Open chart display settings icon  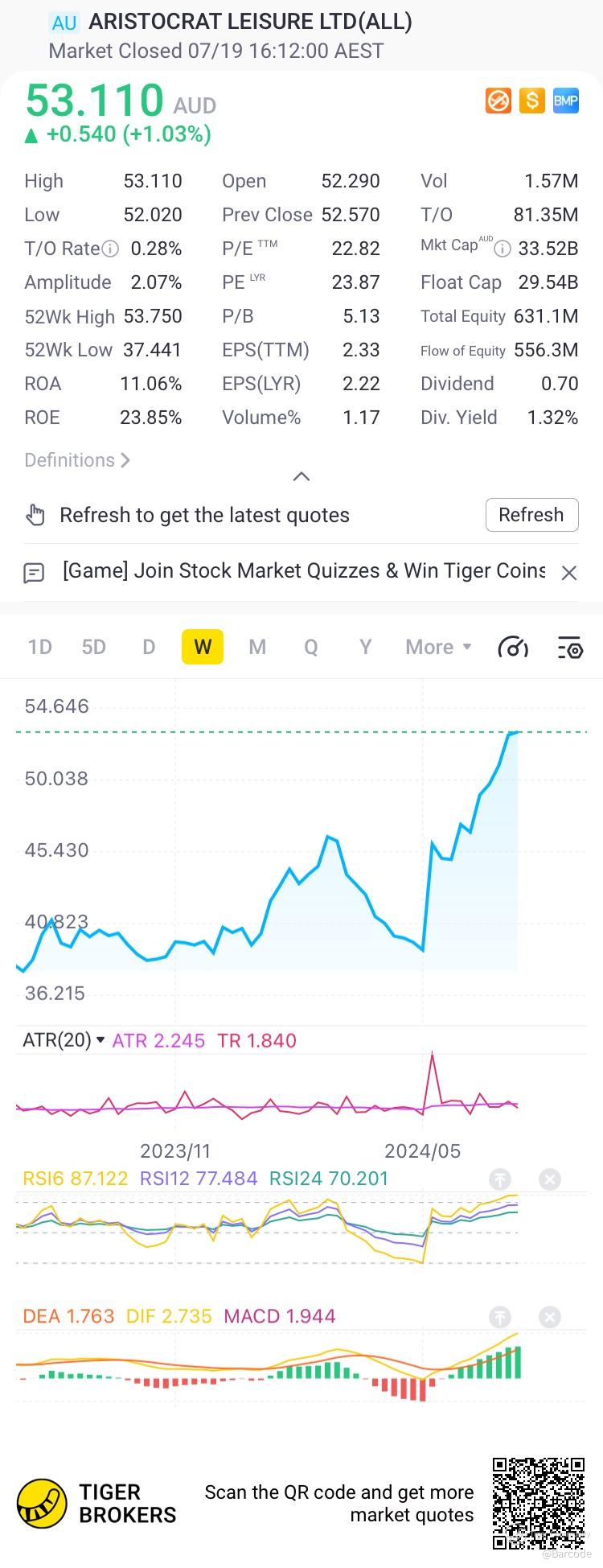(x=569, y=647)
